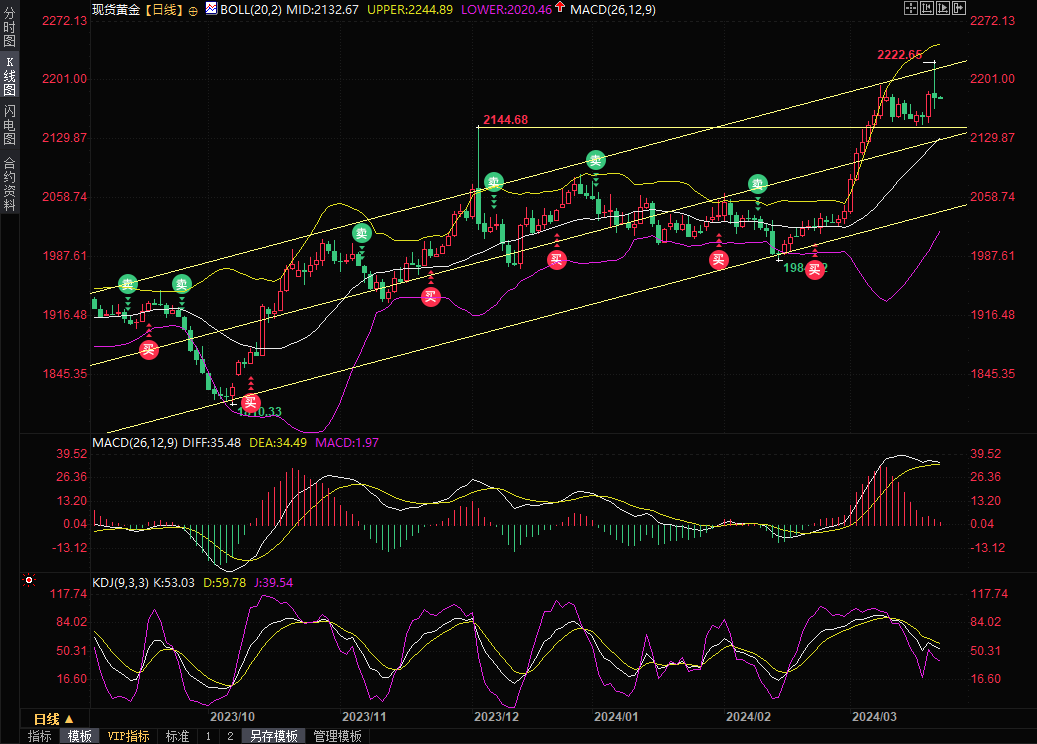Image resolution: width=1037 pixels, height=744 pixels.
Task: Open 合约资料 contract info tab
Action: tap(9, 183)
